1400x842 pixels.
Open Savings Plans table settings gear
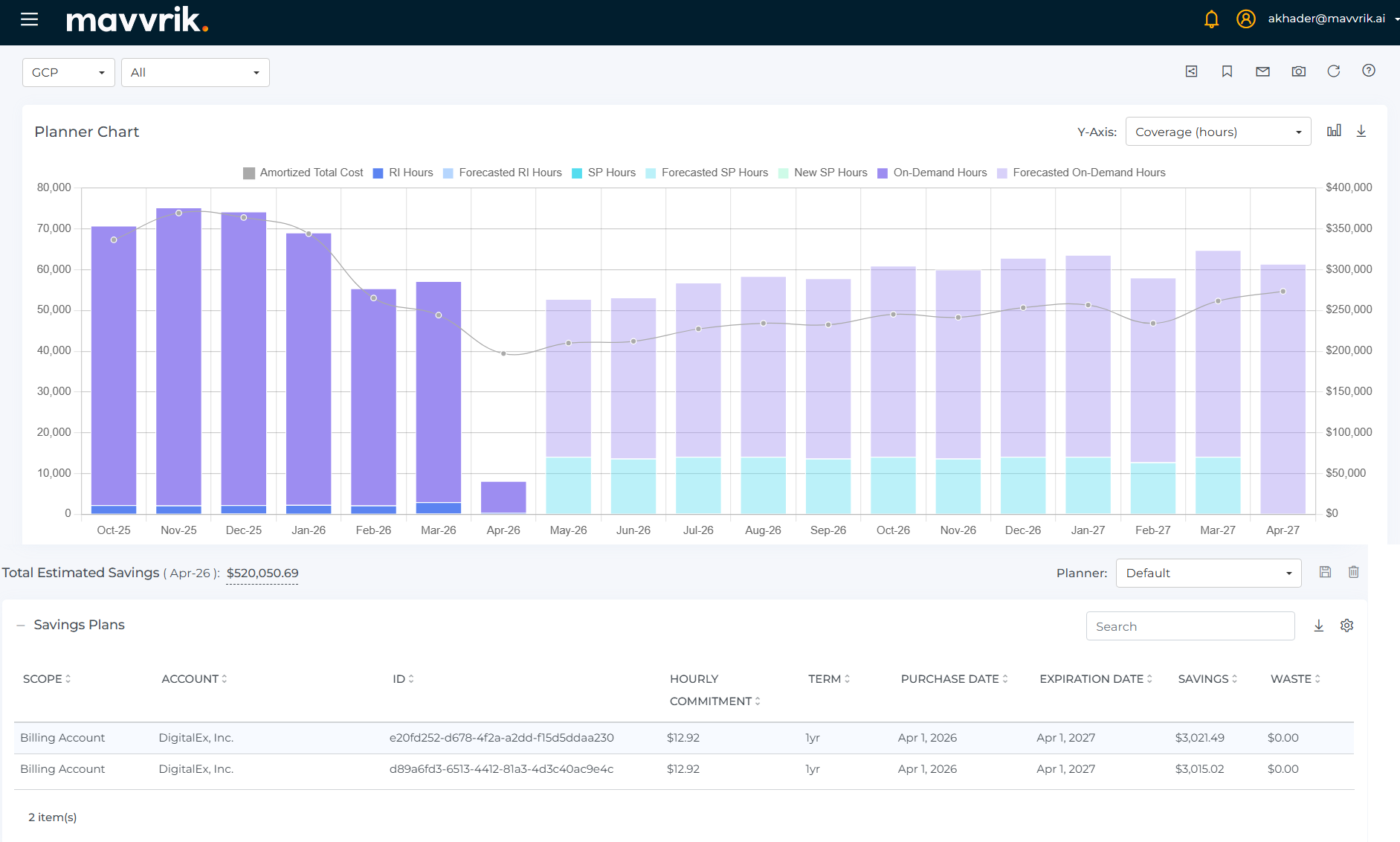(x=1346, y=626)
